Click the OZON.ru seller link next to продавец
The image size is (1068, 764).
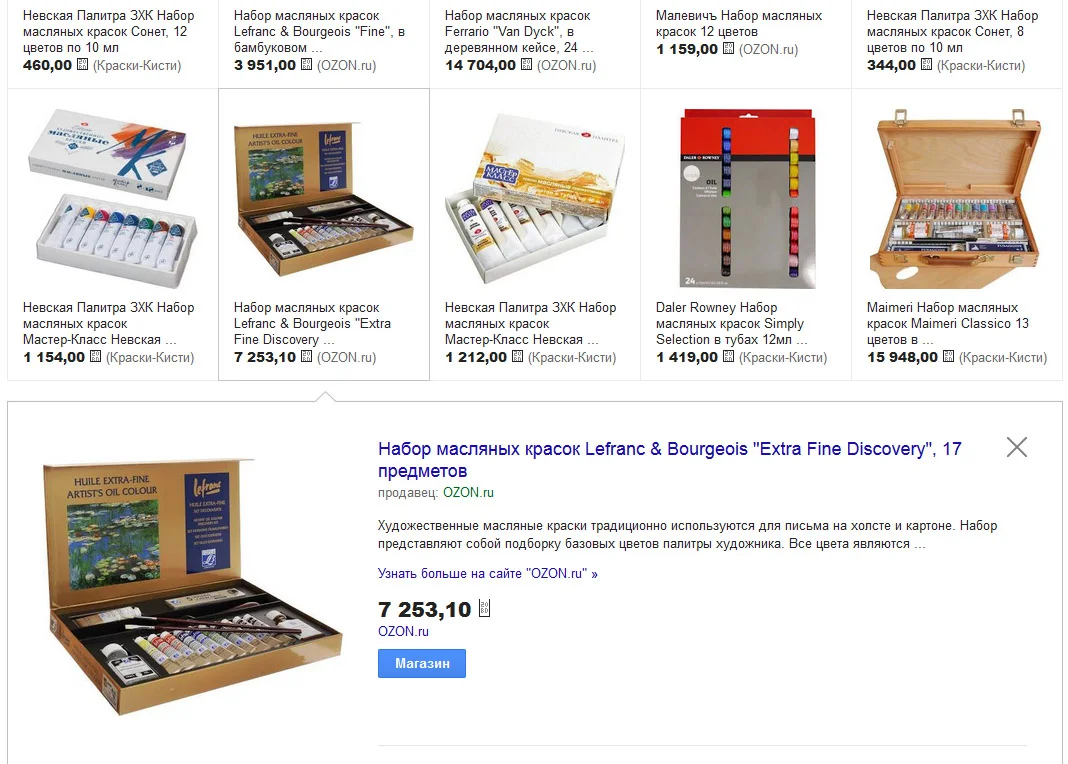click(468, 492)
